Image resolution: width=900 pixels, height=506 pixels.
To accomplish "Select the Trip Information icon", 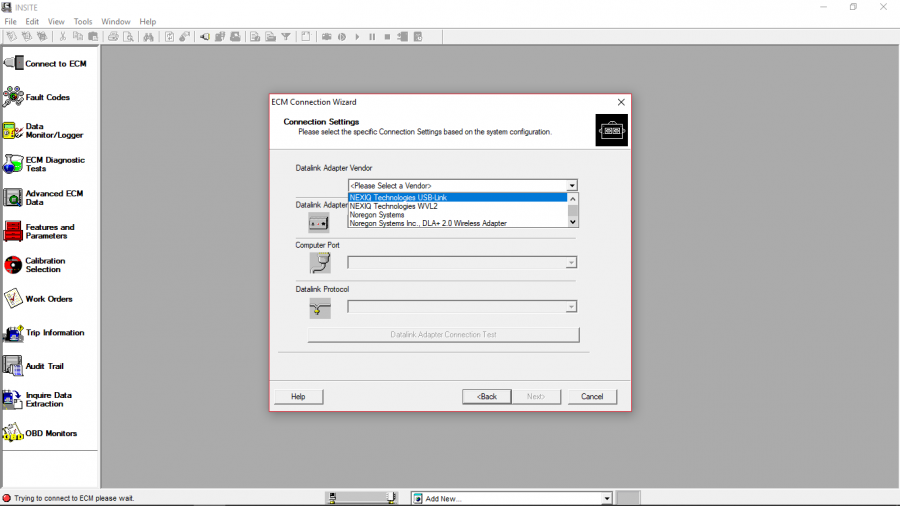I will pyautogui.click(x=13, y=332).
